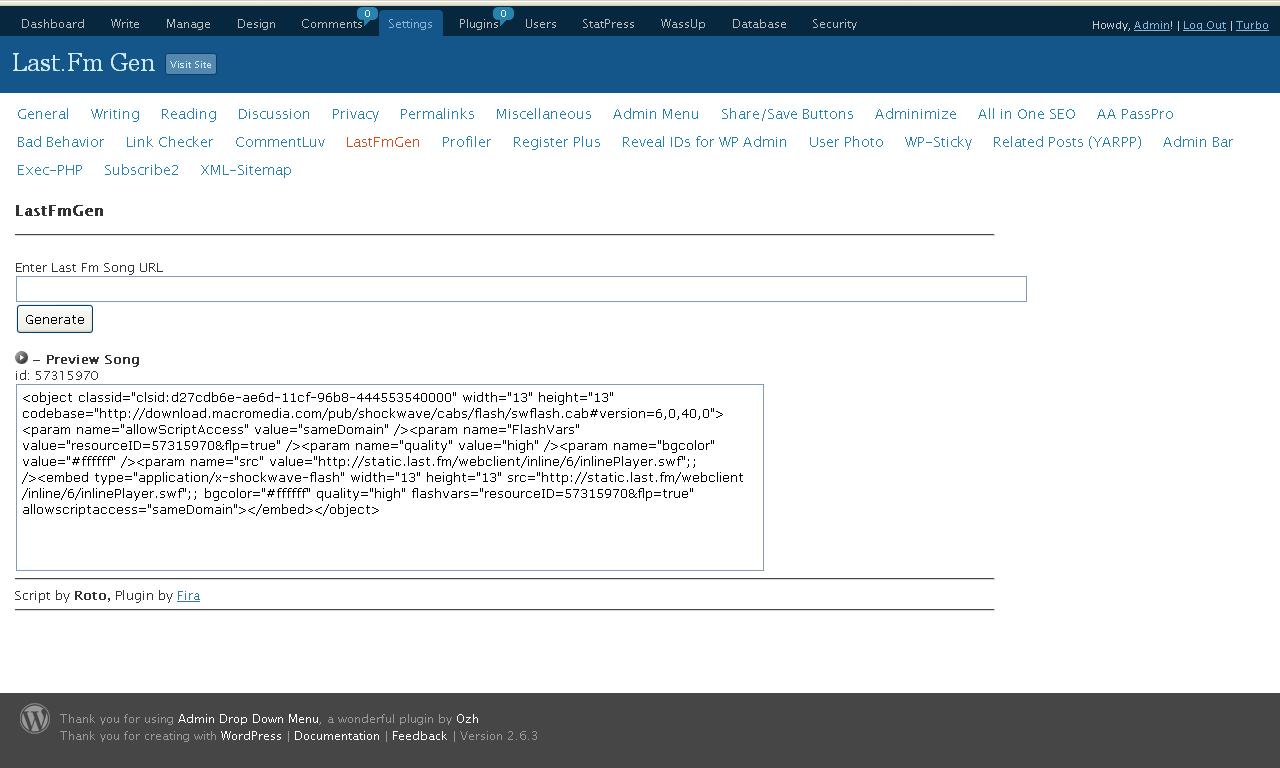Screen dimensions: 1280x768
Task: Select the LastFmGen settings tab
Action: (383, 142)
